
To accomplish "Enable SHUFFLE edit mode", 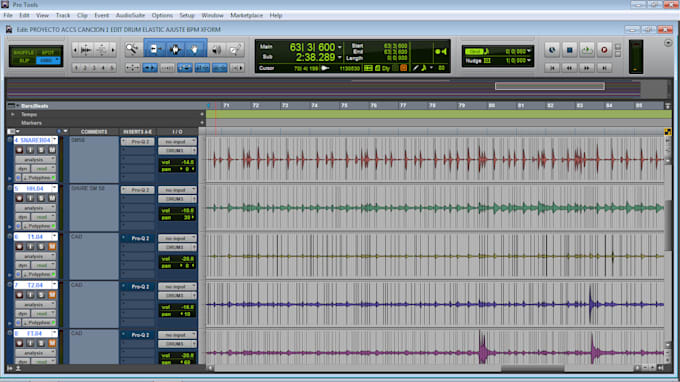I will [x=23, y=52].
